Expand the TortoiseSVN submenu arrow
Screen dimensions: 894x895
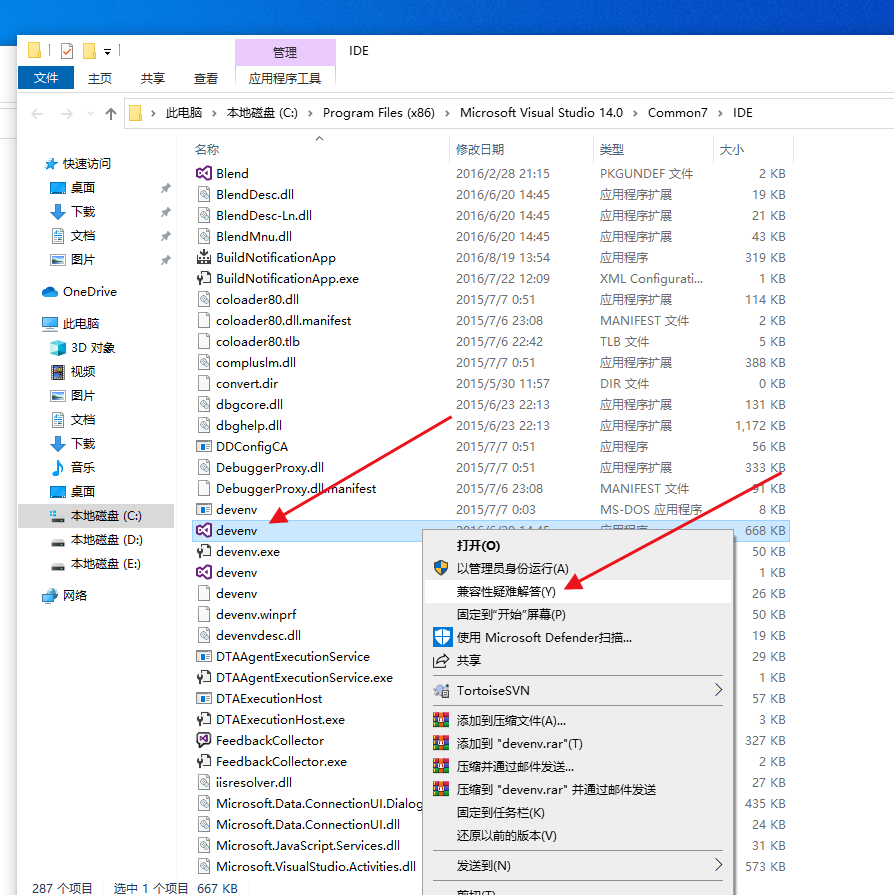pos(718,690)
